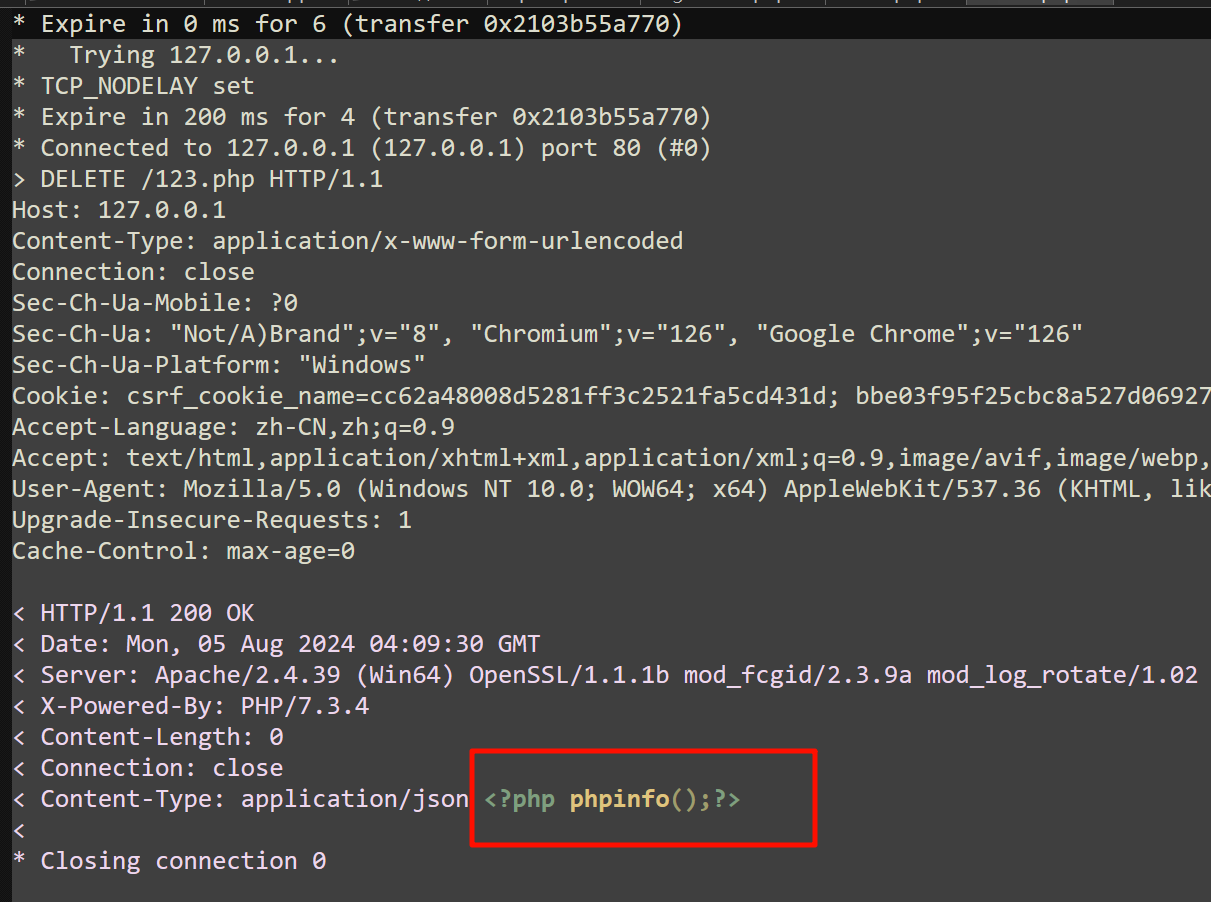The image size is (1211, 902).
Task: Click the Host: 127.0.0.1 header line
Action: 118,210
